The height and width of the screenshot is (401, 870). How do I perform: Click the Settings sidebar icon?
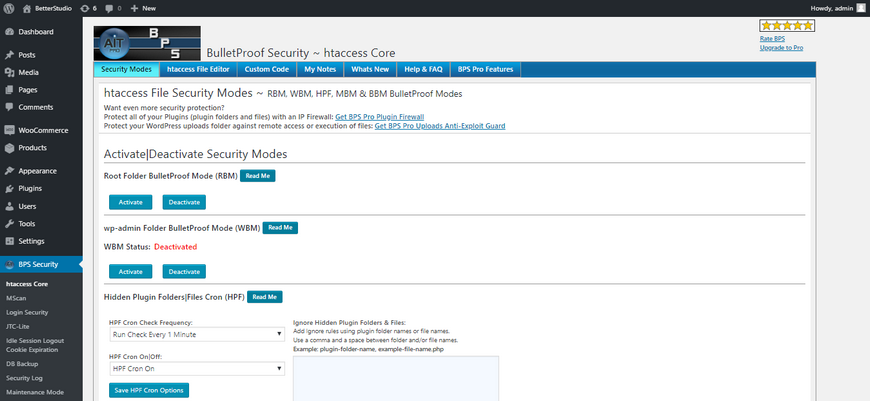coord(9,241)
